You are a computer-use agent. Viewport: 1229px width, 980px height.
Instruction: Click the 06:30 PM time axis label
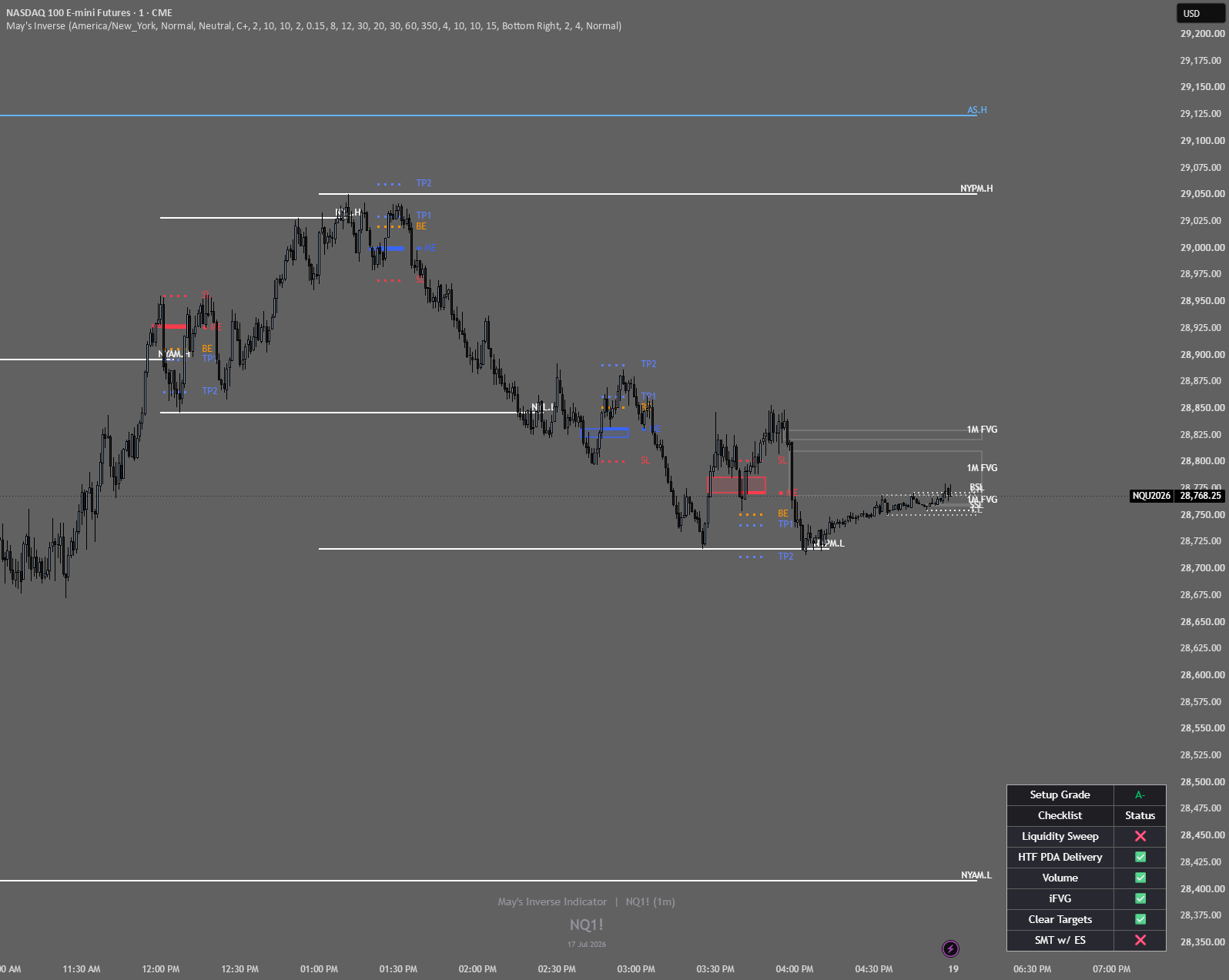1032,969
